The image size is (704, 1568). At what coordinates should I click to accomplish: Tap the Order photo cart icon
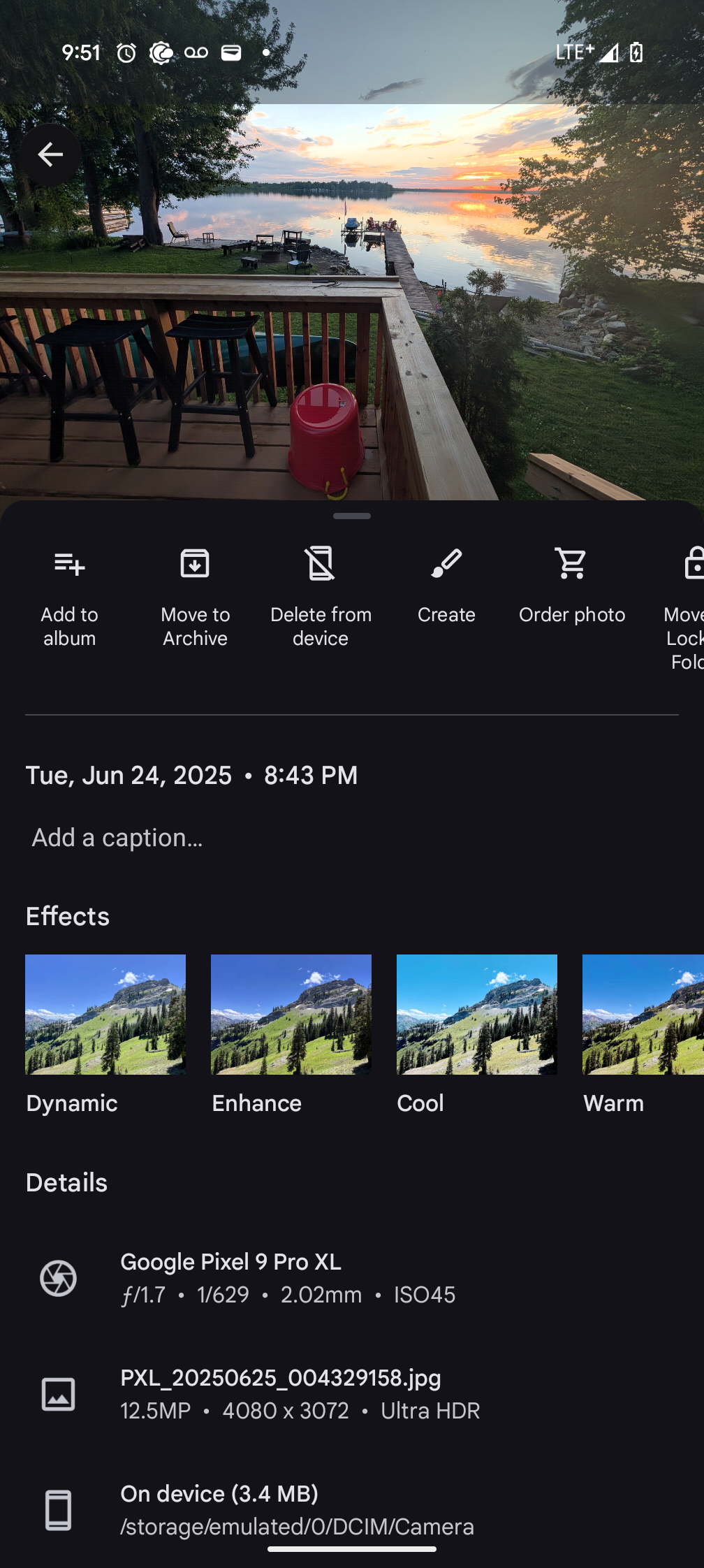point(572,564)
